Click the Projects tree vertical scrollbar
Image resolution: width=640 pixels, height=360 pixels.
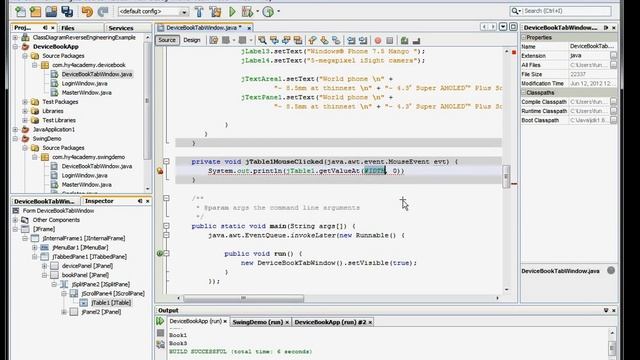(x=147, y=100)
